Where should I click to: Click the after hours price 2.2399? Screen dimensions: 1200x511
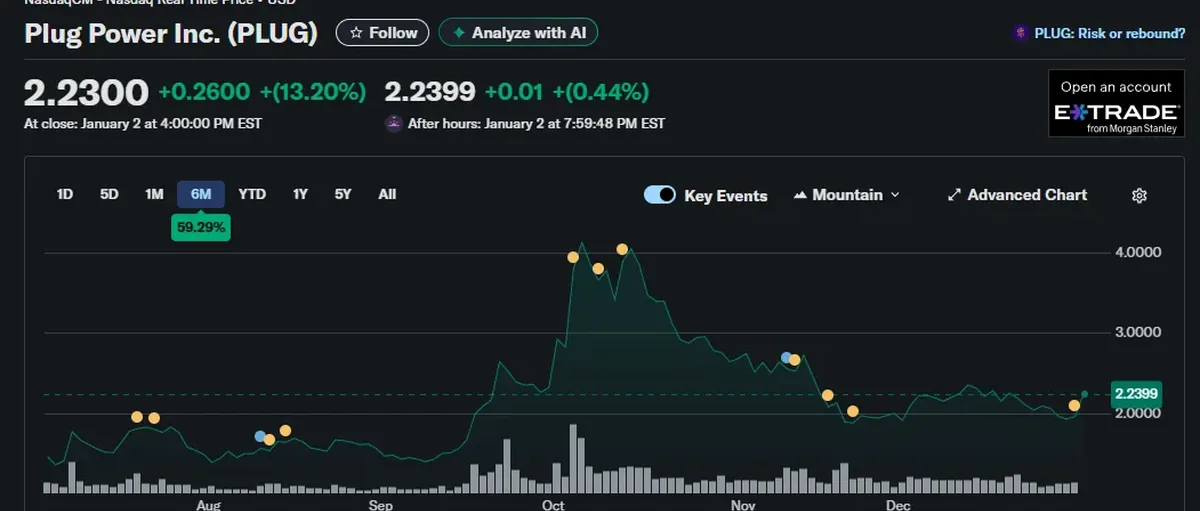point(430,93)
